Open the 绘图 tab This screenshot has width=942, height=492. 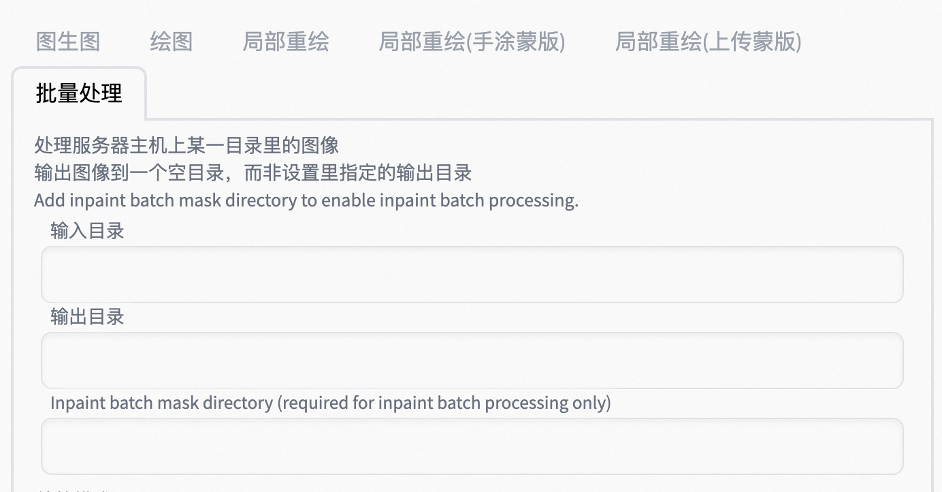click(171, 42)
